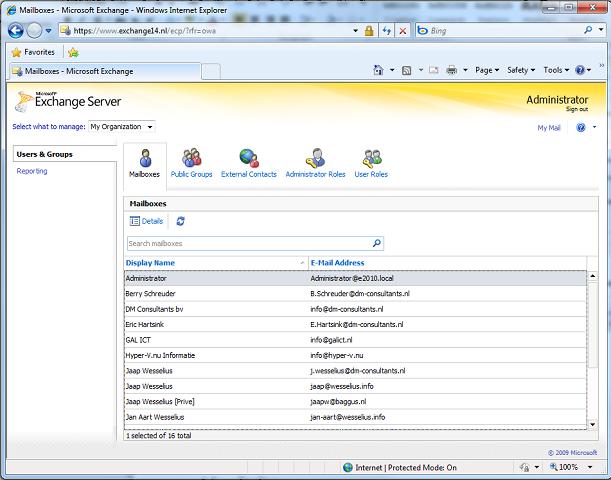Click the Home icon in command bar

(378, 70)
